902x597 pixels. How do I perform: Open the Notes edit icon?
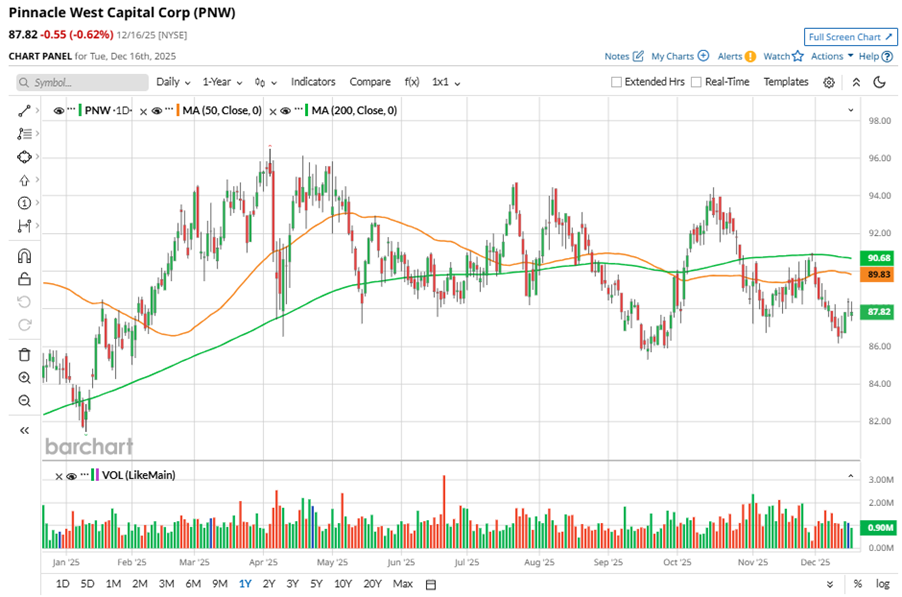pyautogui.click(x=638, y=56)
